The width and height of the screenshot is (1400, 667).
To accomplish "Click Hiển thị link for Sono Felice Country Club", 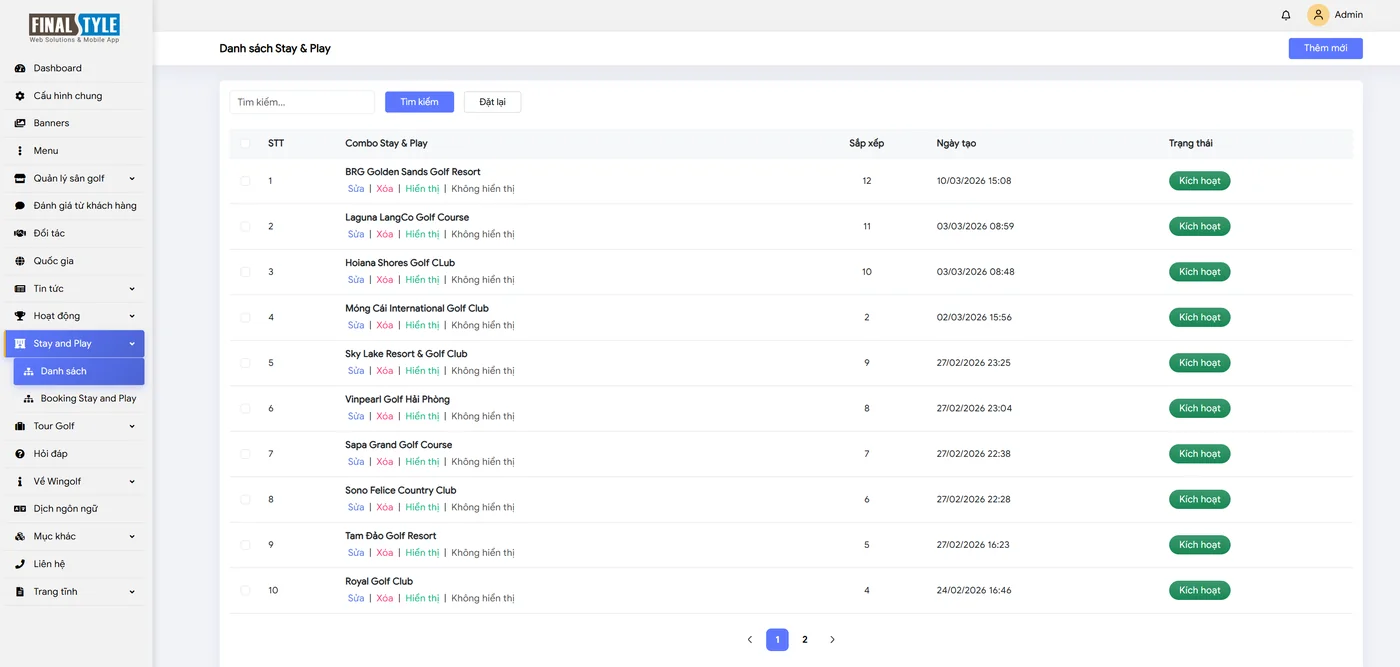I will 422,507.
